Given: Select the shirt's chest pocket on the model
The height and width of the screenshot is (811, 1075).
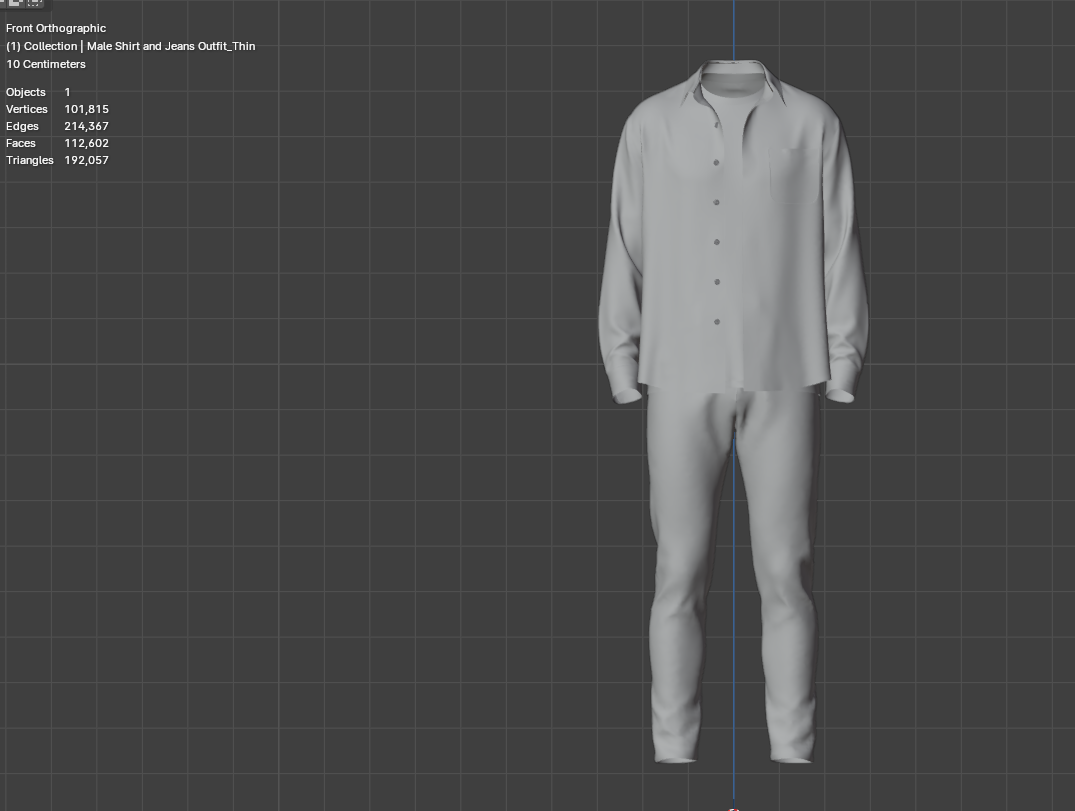Looking at the screenshot, I should click(x=795, y=176).
